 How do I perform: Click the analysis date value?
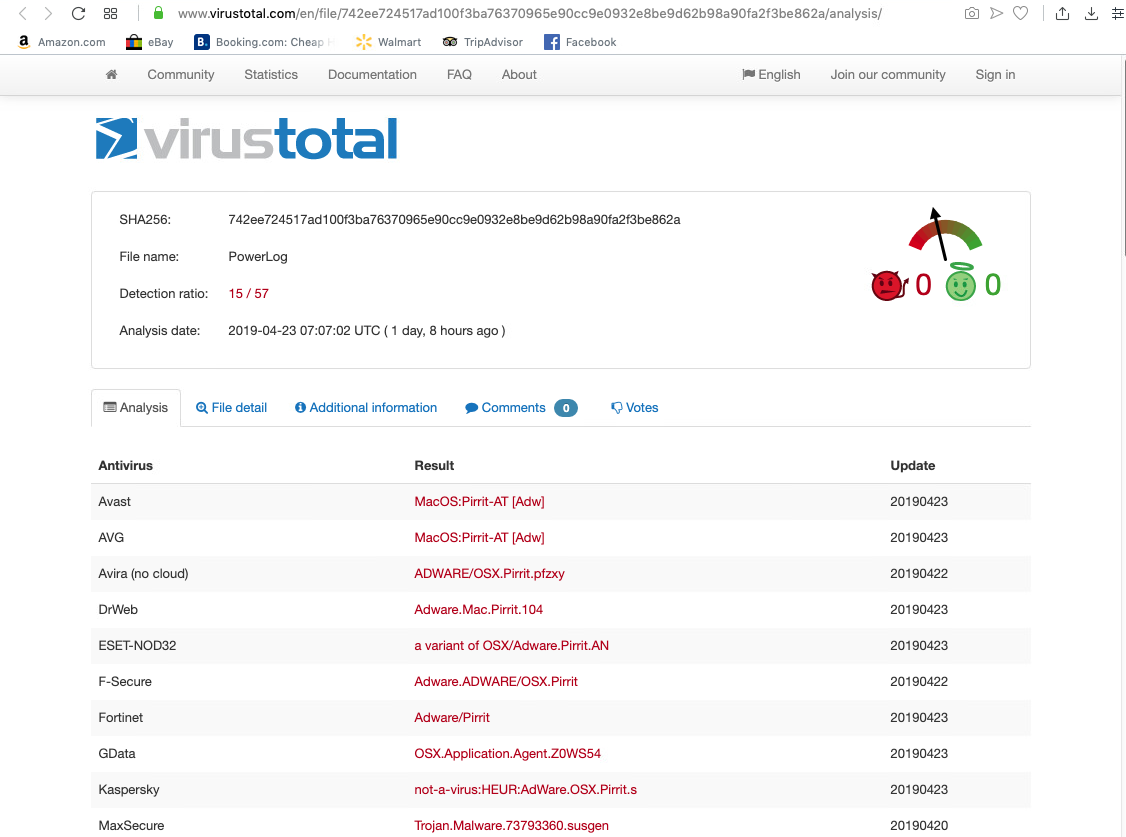tap(367, 331)
